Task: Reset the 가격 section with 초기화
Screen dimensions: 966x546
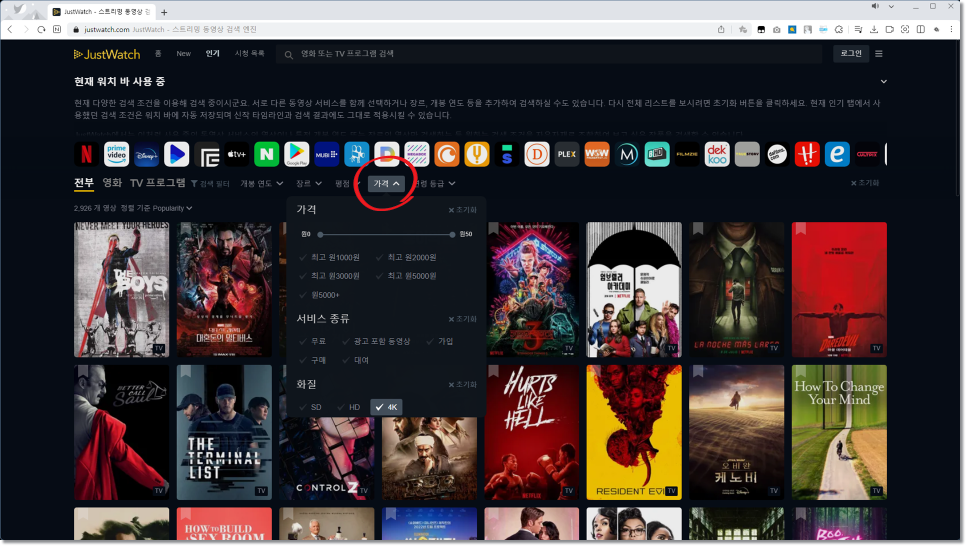Action: [463, 210]
